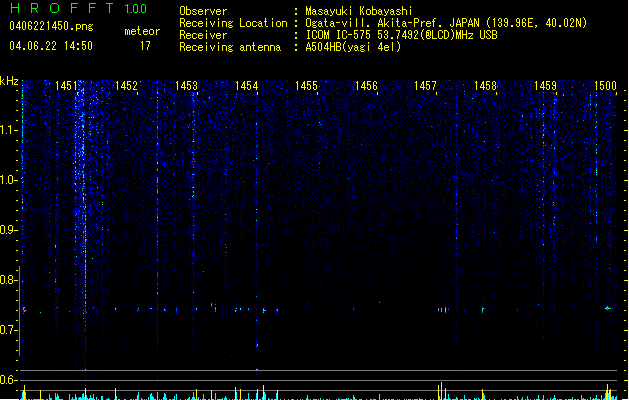Click the date stamp 04.06.22 14:50

coord(51,46)
